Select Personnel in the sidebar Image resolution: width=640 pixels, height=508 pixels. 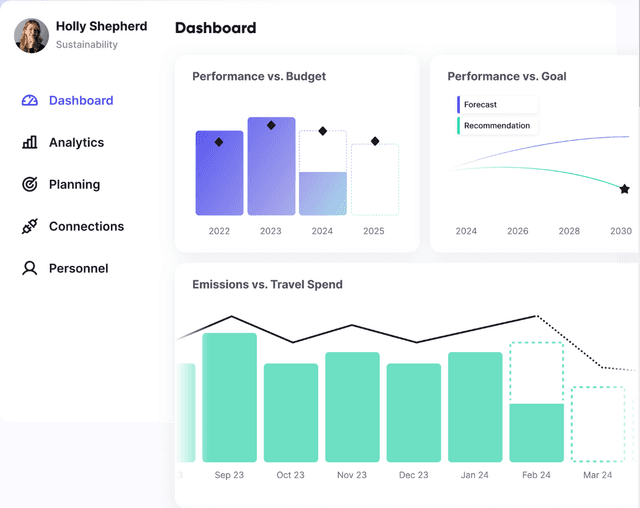(x=78, y=268)
